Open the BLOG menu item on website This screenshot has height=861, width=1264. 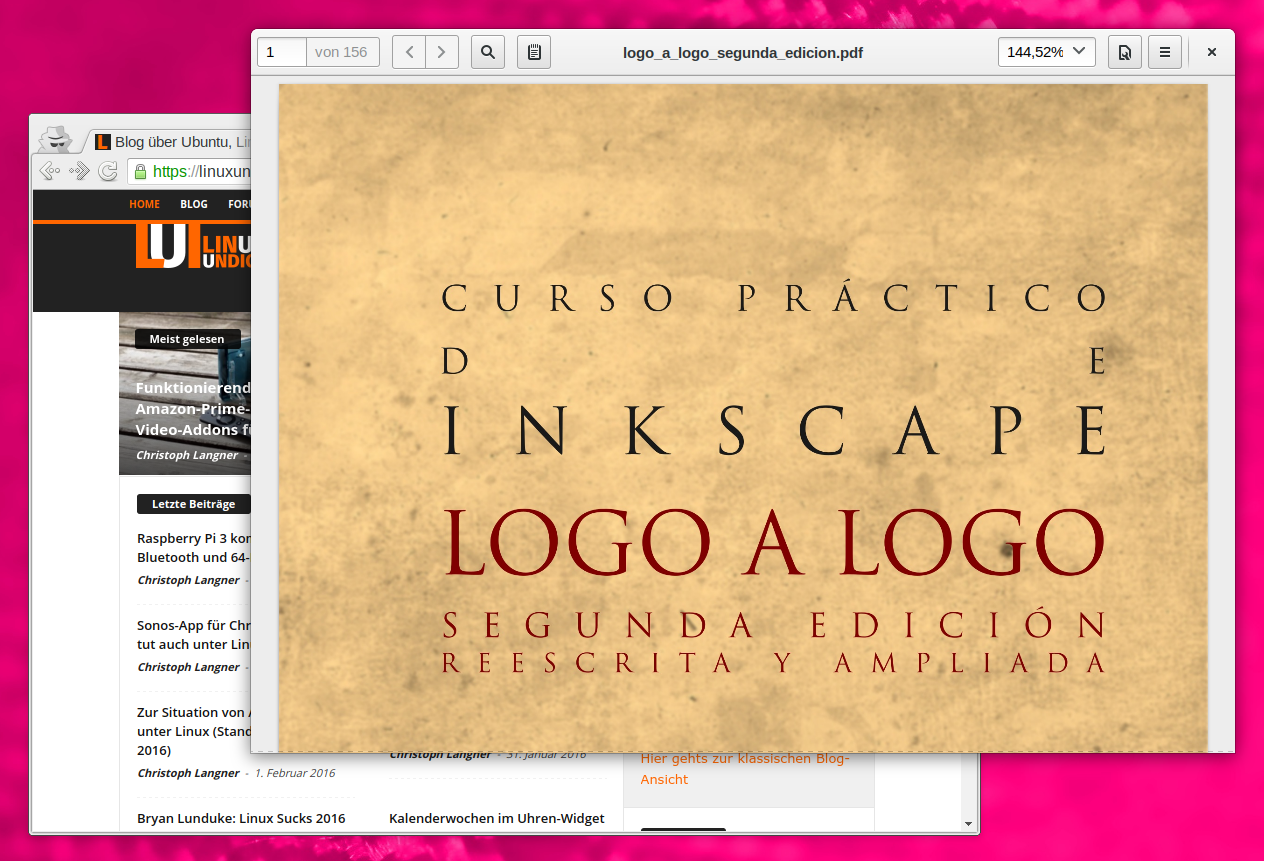194,204
